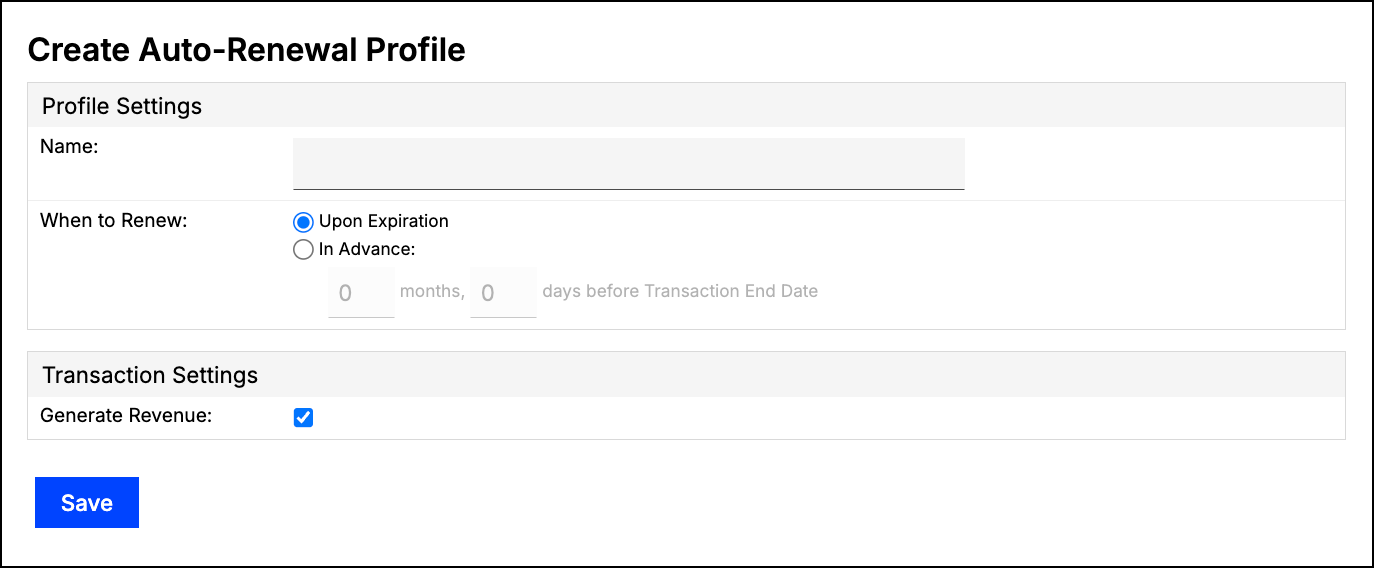Viewport: 1374px width, 568px height.
Task: Click the days number input box
Action: pos(503,292)
